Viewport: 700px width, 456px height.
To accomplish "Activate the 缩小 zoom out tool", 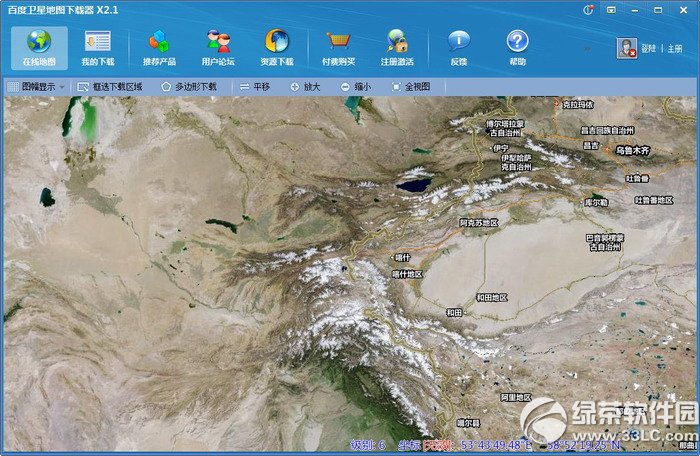I will pyautogui.click(x=355, y=87).
